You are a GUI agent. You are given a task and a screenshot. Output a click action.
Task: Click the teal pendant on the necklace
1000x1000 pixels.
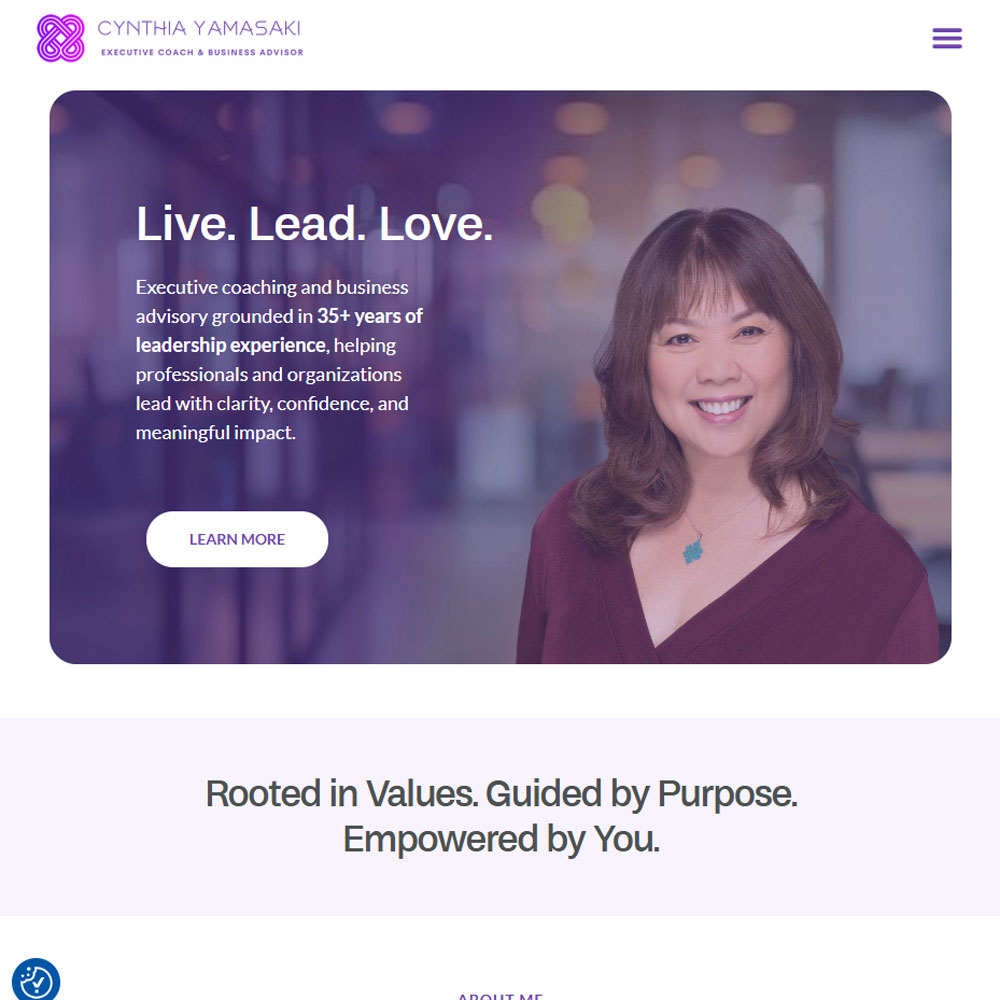[693, 552]
